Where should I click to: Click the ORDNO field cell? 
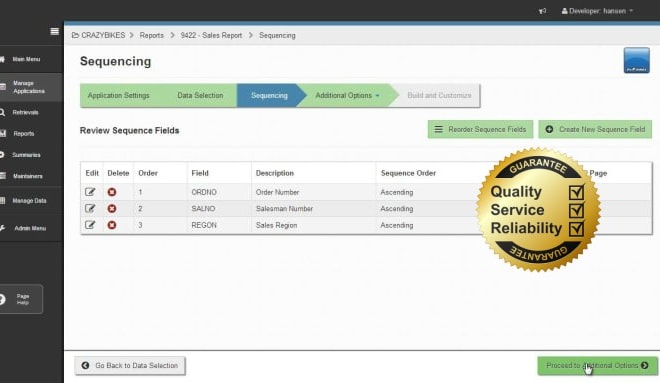coord(204,192)
